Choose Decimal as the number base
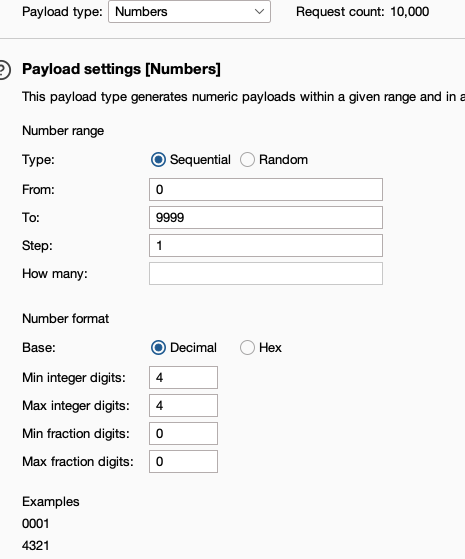Image resolution: width=465 pixels, height=559 pixels. (158, 348)
